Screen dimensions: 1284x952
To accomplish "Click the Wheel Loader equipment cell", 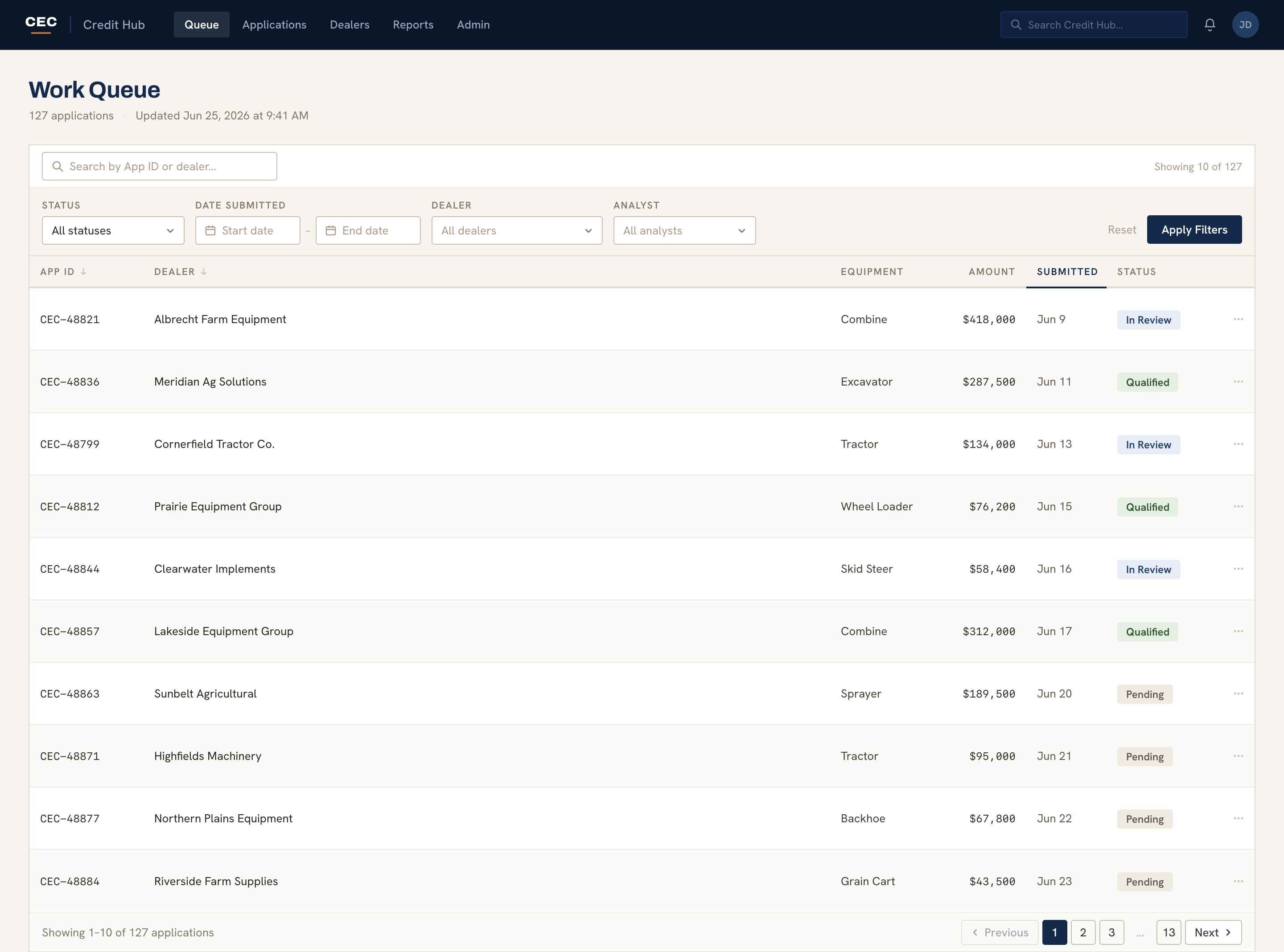I will pos(877,507).
